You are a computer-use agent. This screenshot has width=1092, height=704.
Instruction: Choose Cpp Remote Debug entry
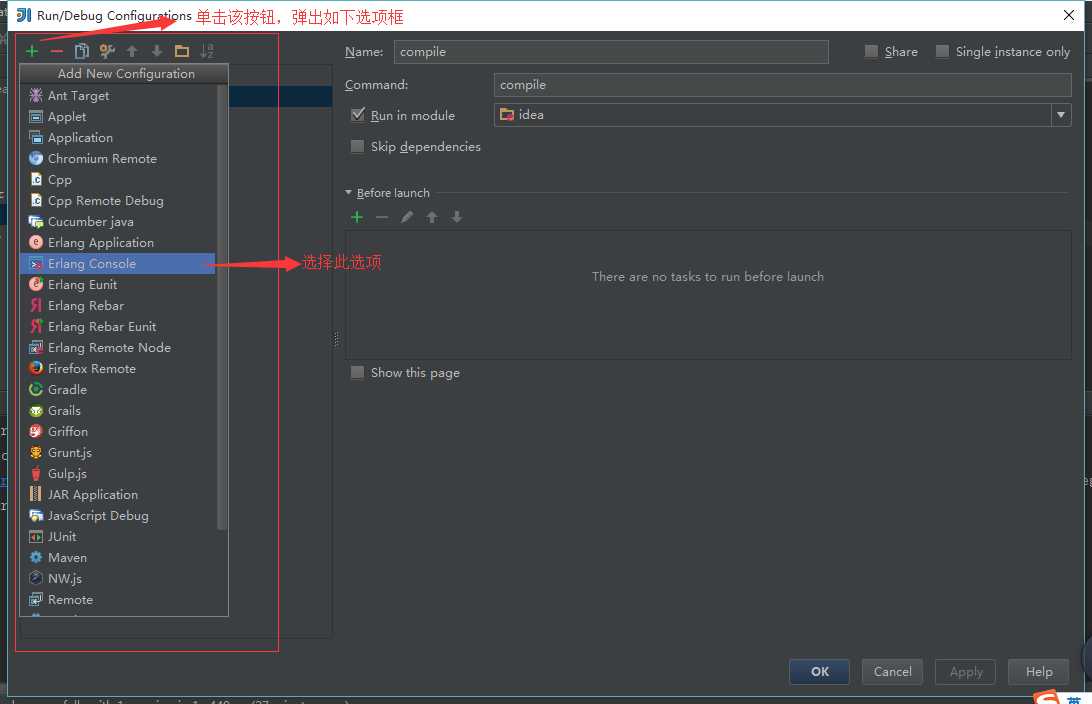[x=118, y=201]
